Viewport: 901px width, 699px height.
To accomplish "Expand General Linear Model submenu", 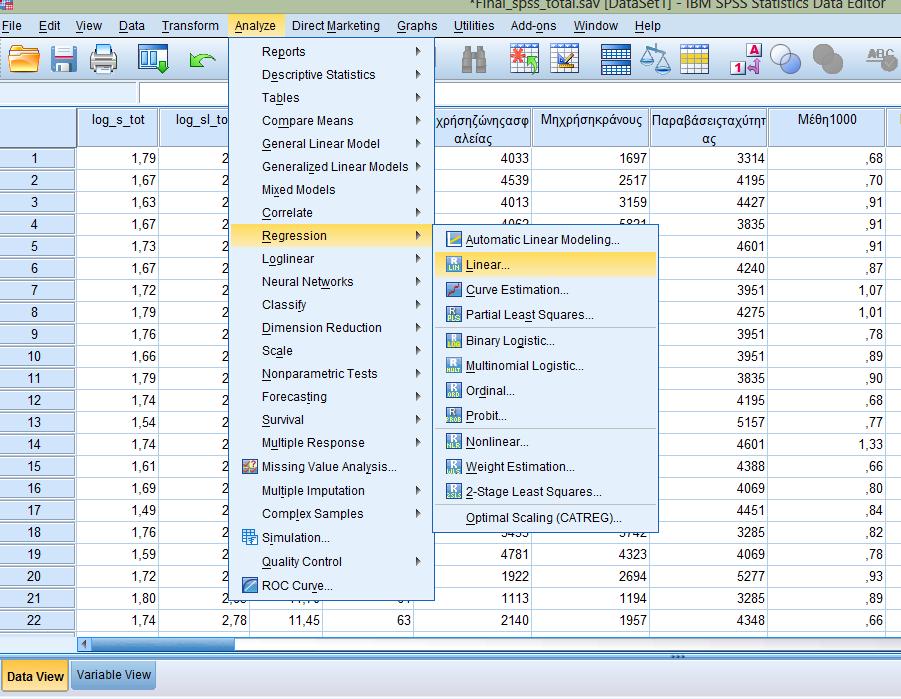I will click(x=331, y=144).
